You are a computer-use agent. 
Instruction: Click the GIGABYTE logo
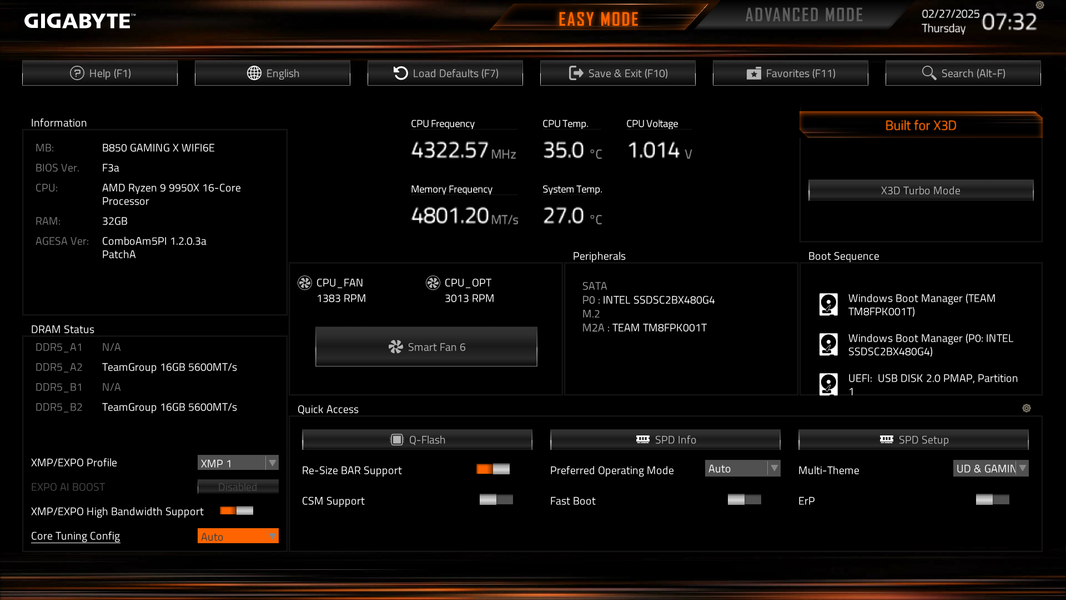point(80,21)
